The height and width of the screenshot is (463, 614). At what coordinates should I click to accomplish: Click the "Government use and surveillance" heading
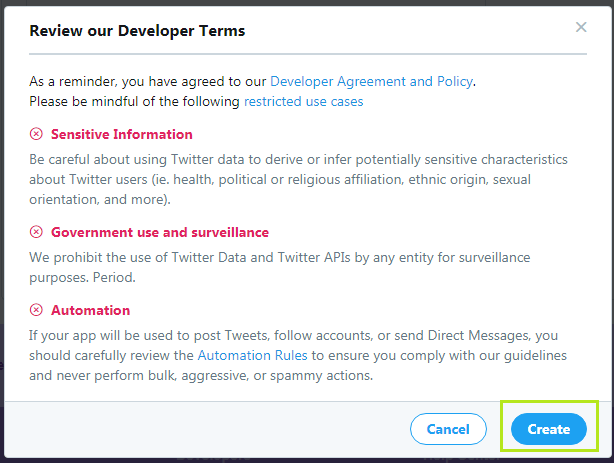click(160, 232)
